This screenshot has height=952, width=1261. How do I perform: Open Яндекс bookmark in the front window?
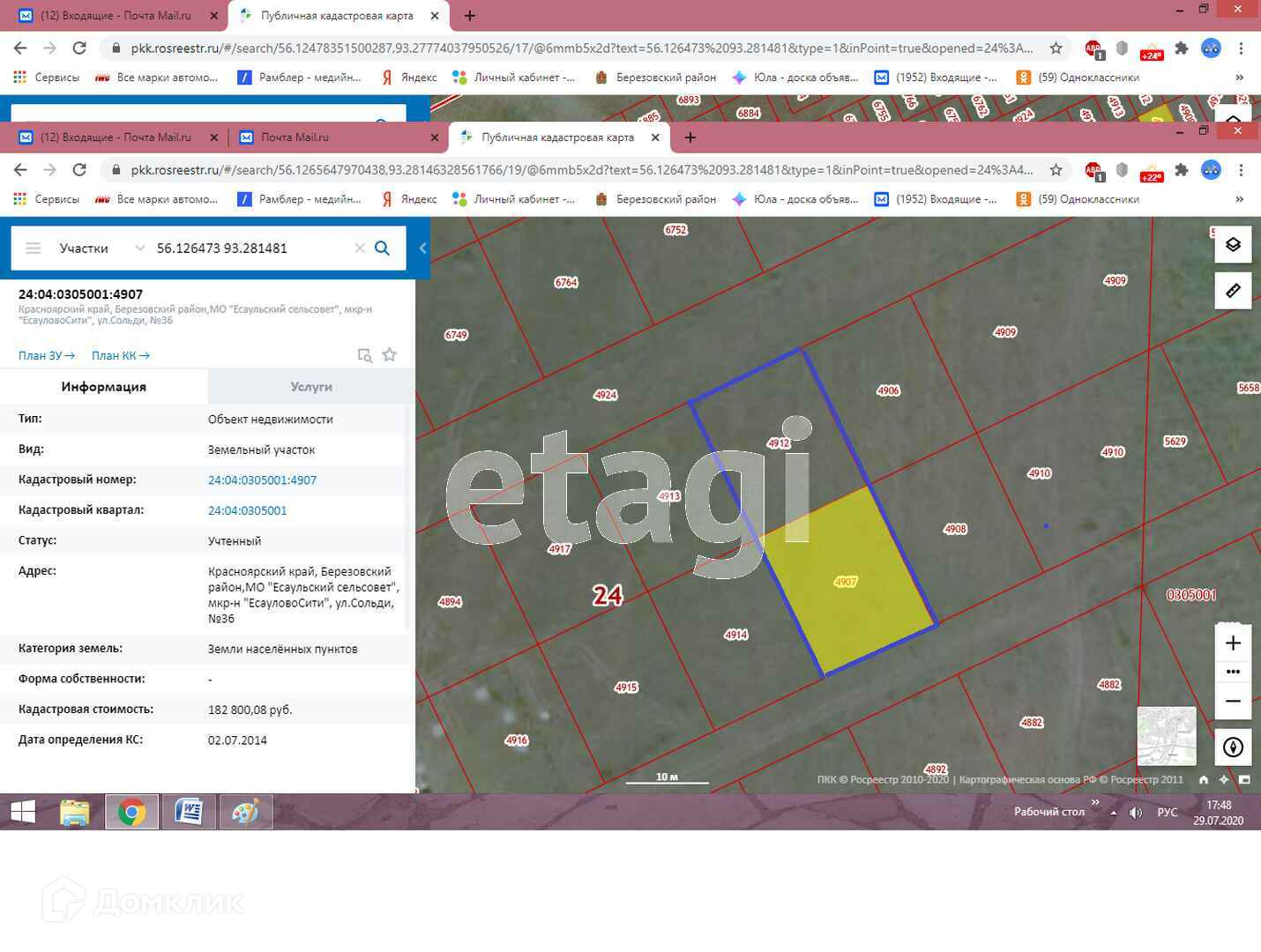point(409,199)
